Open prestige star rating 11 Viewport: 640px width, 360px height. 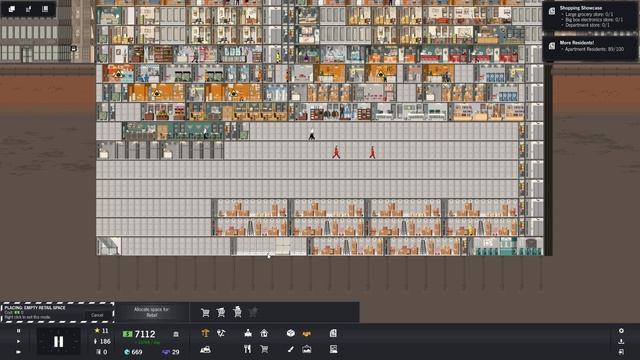point(102,331)
